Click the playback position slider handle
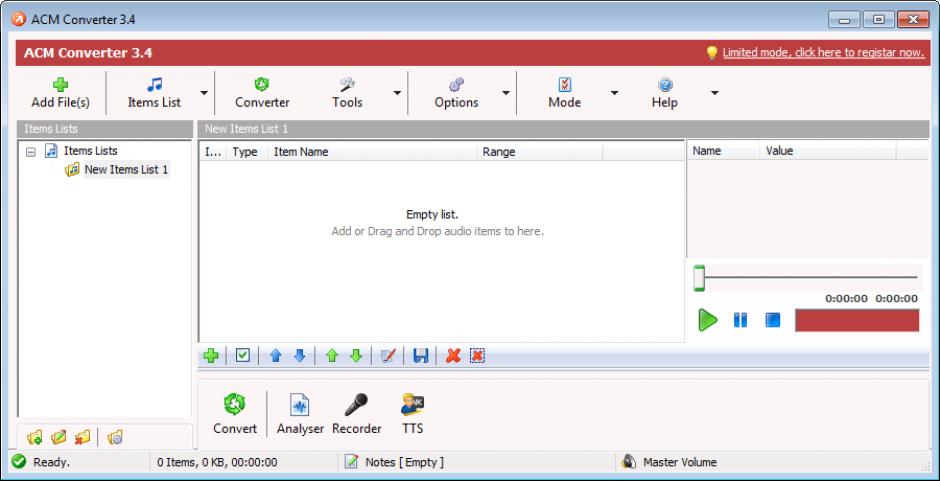The width and height of the screenshot is (940, 481). (x=699, y=278)
